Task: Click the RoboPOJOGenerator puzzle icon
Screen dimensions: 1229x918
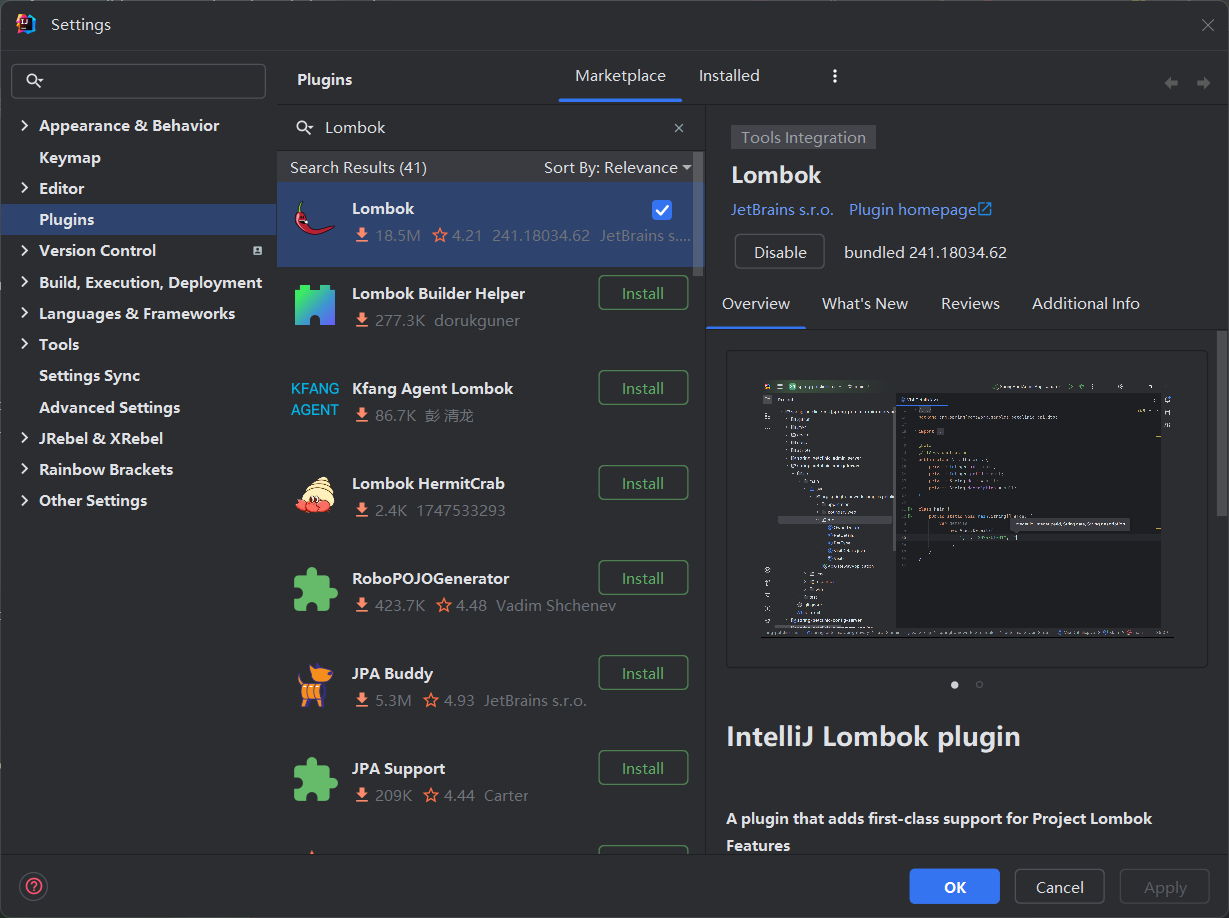Action: 315,590
